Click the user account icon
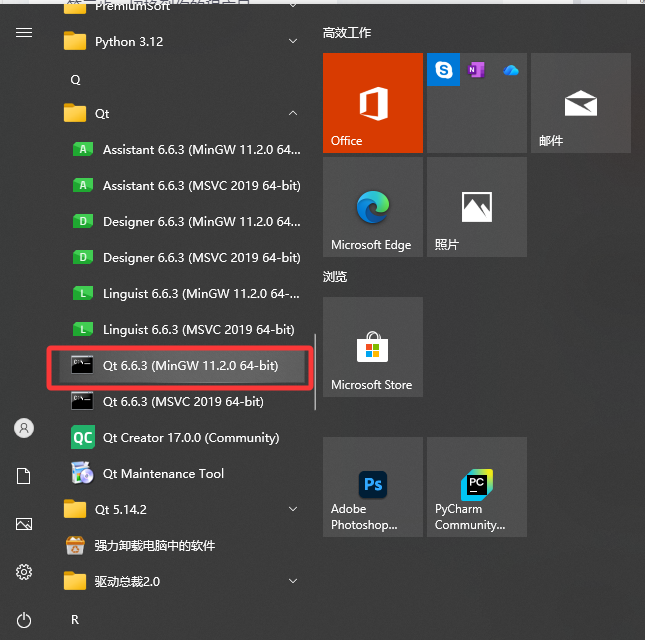Viewport: 645px width, 640px height. tap(24, 428)
